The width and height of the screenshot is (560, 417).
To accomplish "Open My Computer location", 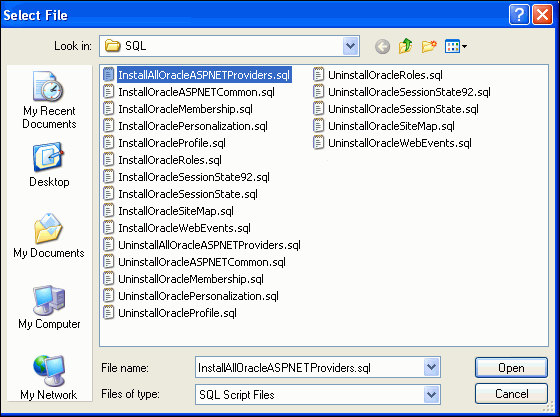I will 49,307.
